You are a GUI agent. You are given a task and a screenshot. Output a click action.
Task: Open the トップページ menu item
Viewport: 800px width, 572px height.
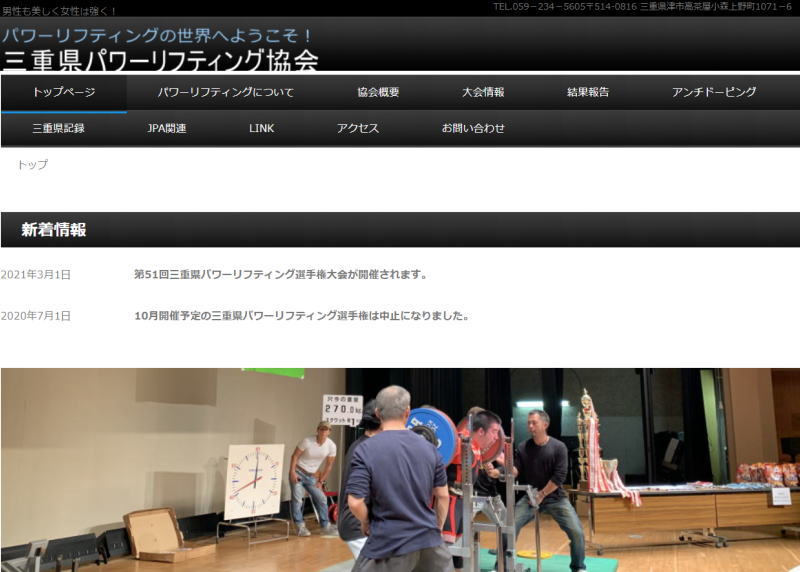(64, 92)
